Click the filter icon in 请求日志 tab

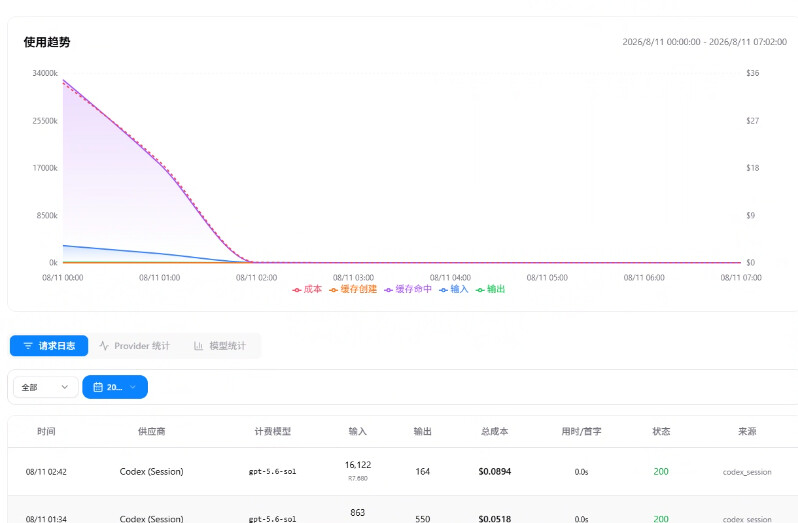pos(28,346)
